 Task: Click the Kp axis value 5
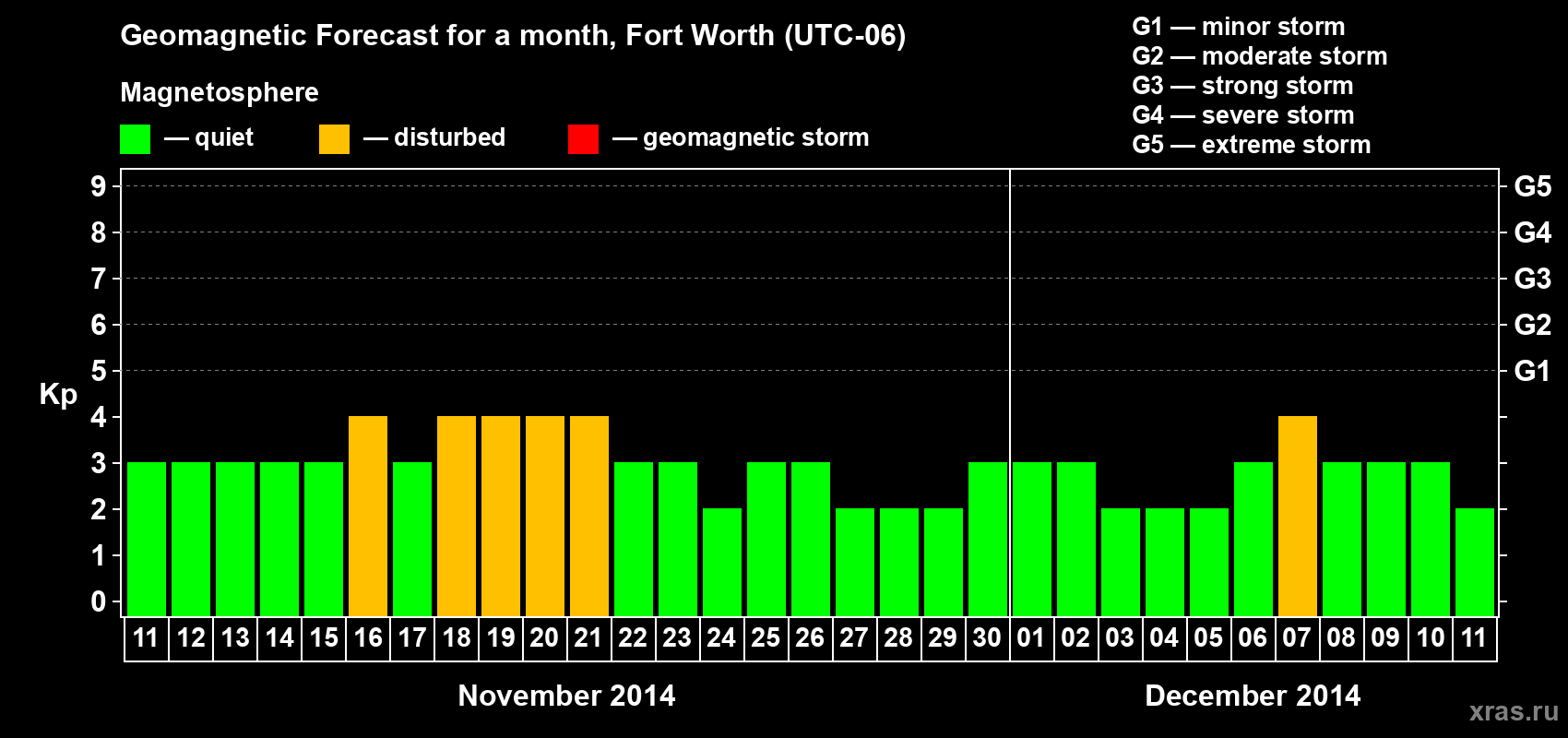coord(99,371)
